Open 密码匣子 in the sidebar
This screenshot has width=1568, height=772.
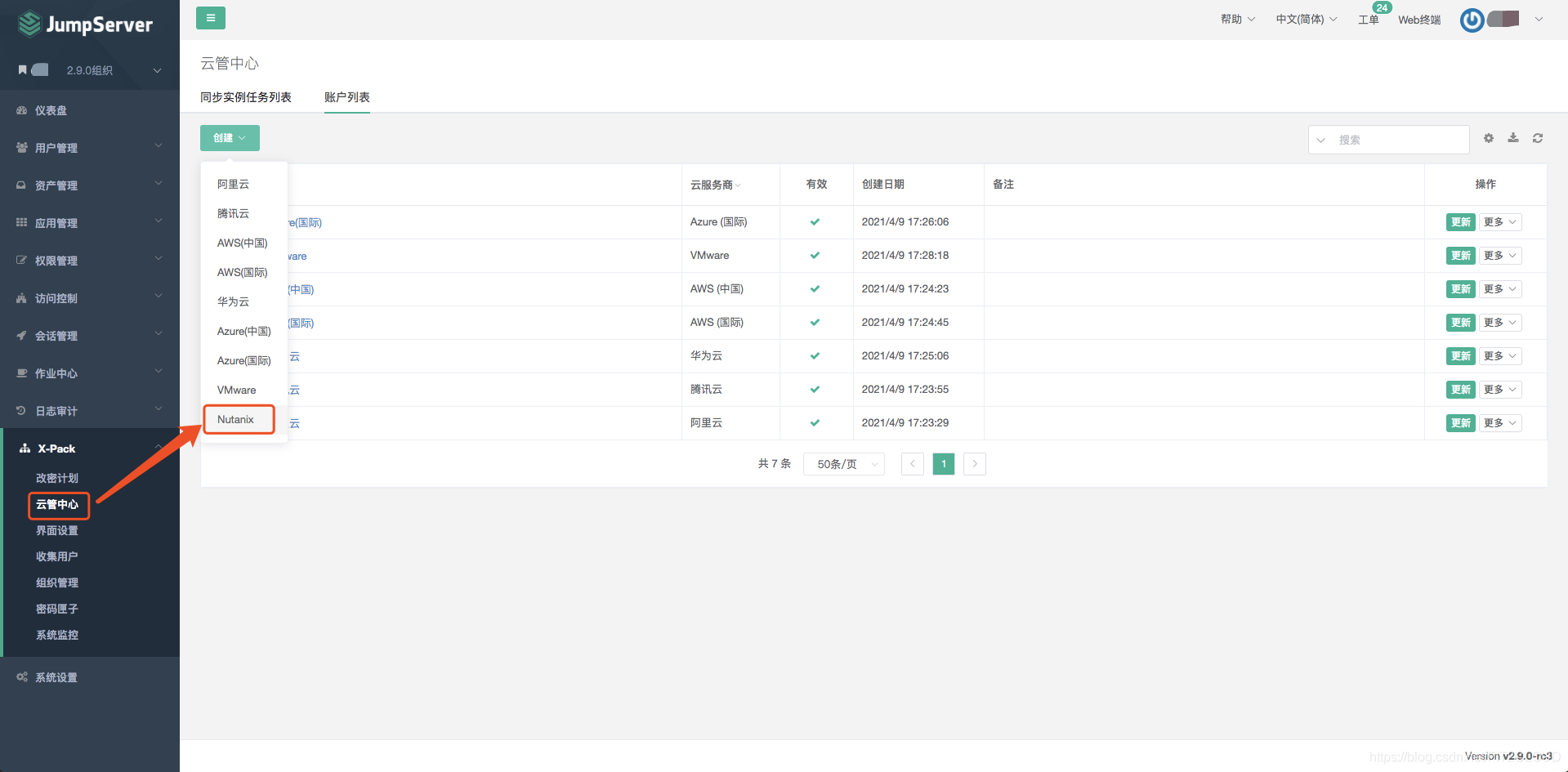click(x=57, y=609)
